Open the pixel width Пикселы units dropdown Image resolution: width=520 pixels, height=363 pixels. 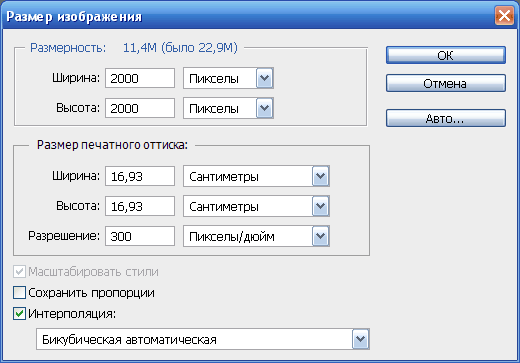coord(228,78)
